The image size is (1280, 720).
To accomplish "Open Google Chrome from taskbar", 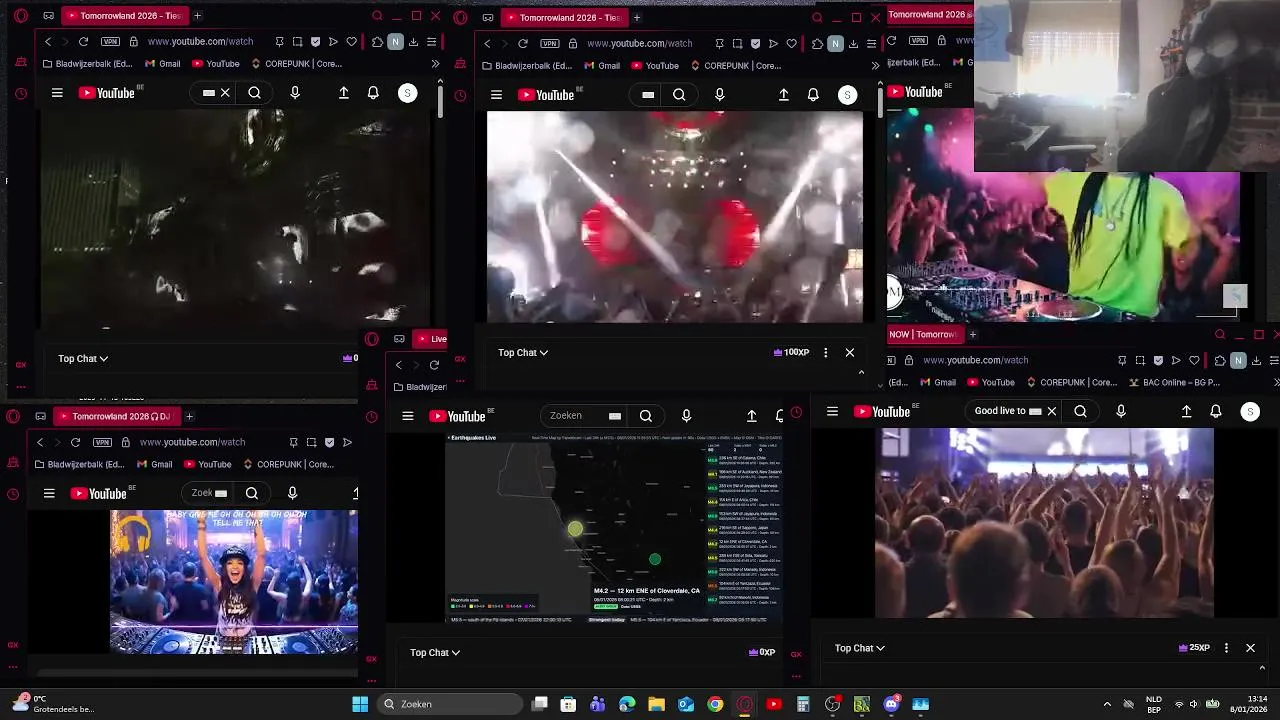I will pos(715,704).
